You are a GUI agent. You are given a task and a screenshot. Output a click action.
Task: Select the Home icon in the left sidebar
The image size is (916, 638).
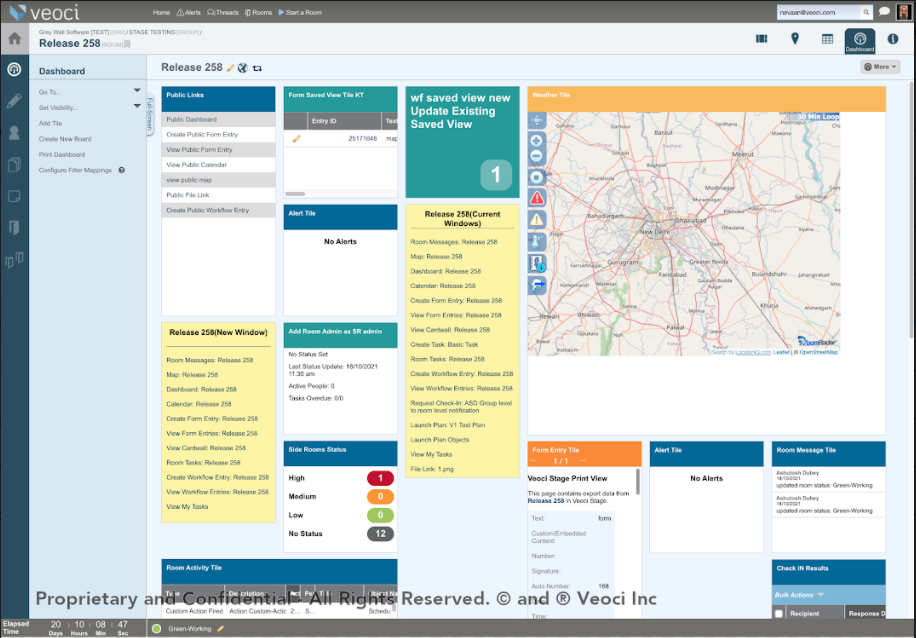point(14,36)
